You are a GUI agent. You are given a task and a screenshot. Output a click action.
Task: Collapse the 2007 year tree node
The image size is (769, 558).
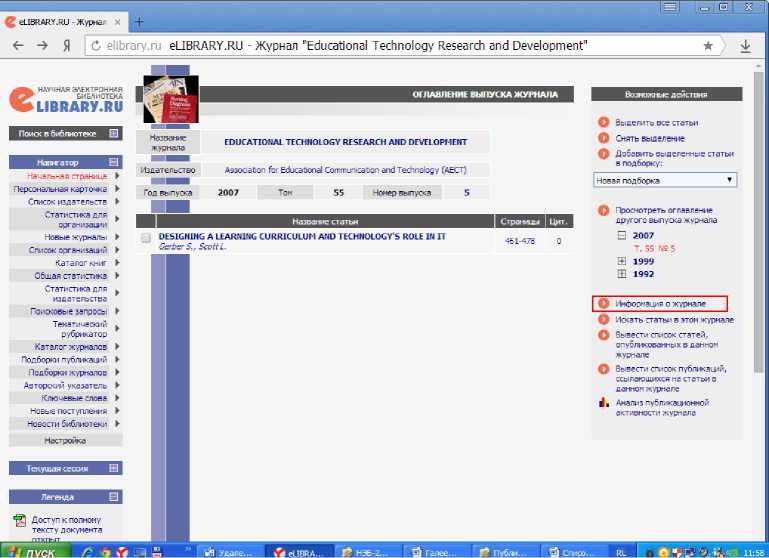point(622,235)
